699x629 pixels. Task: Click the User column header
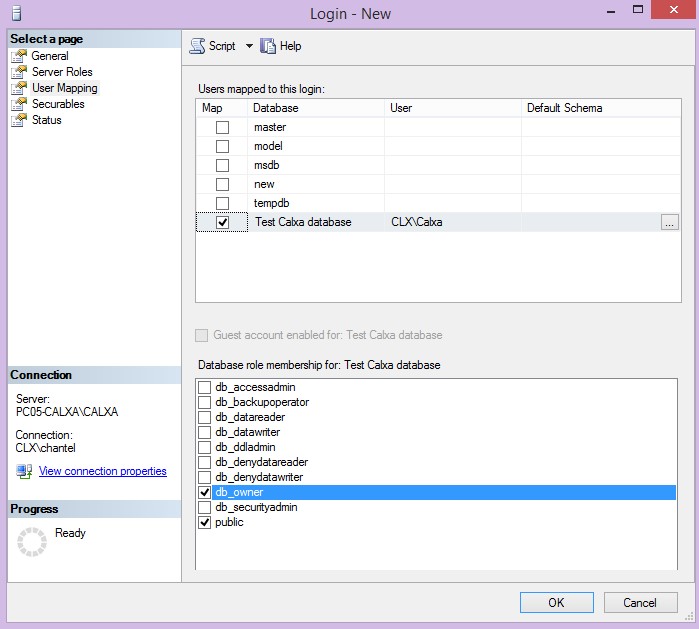click(453, 108)
